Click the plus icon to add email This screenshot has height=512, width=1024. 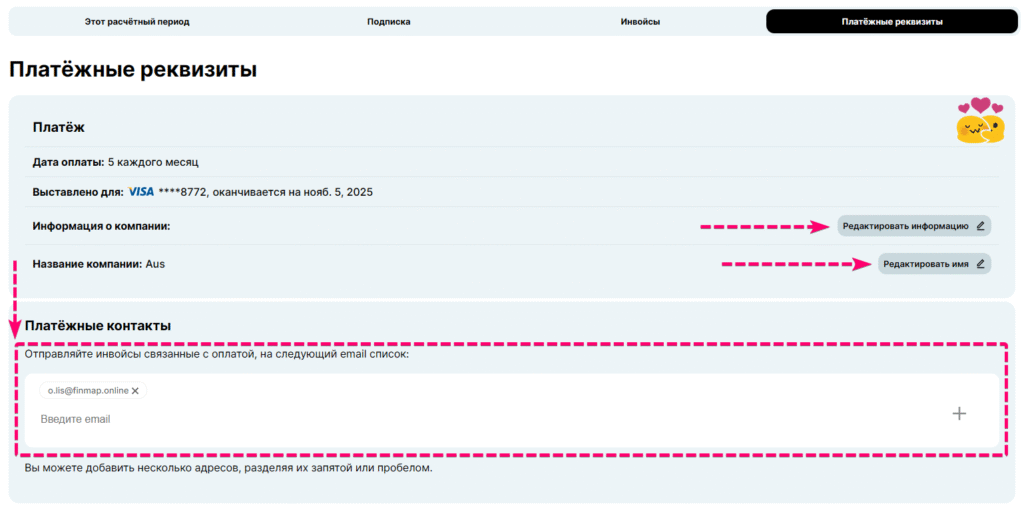pyautogui.click(x=959, y=413)
